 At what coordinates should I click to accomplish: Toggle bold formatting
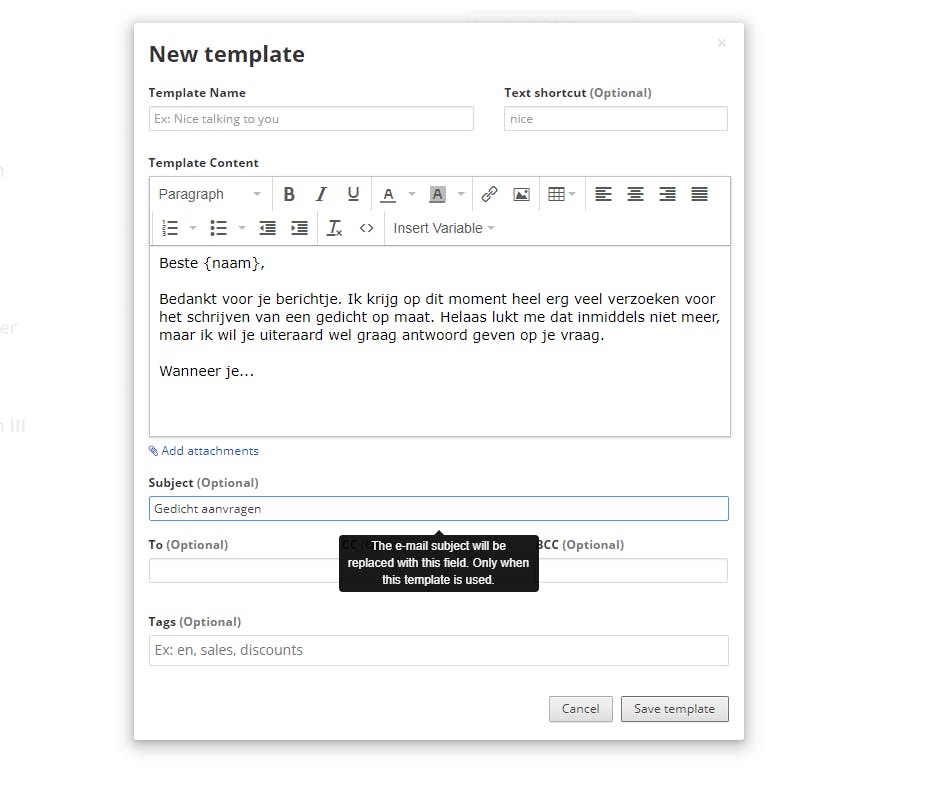pos(289,194)
